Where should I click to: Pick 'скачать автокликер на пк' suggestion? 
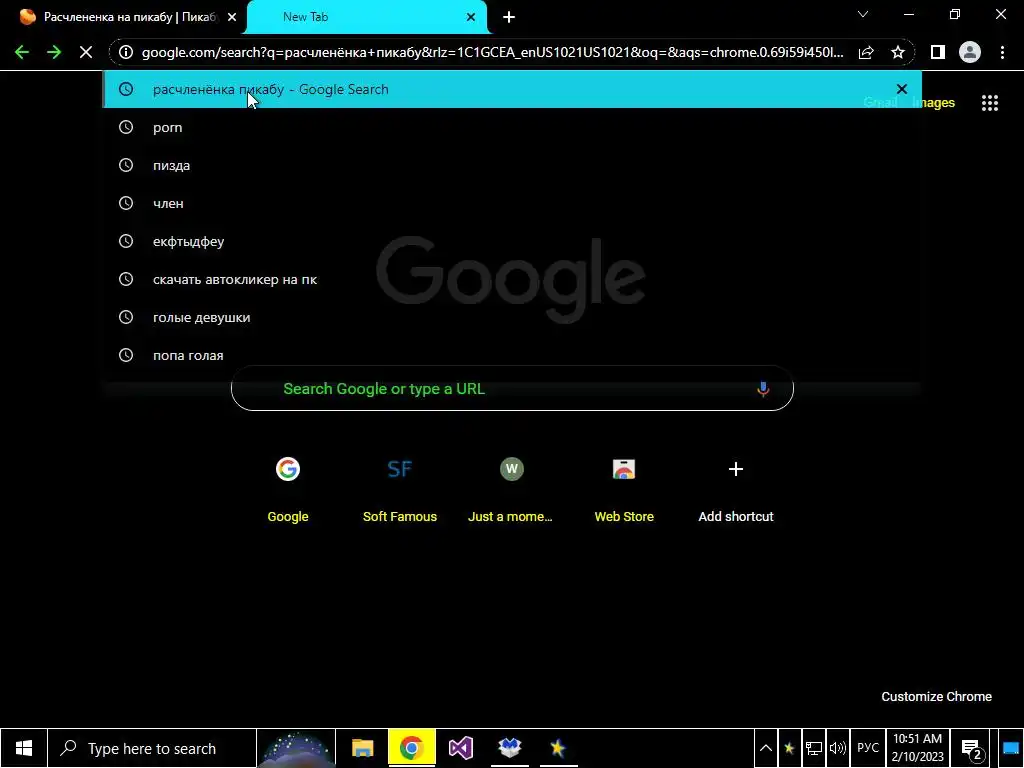point(512,280)
